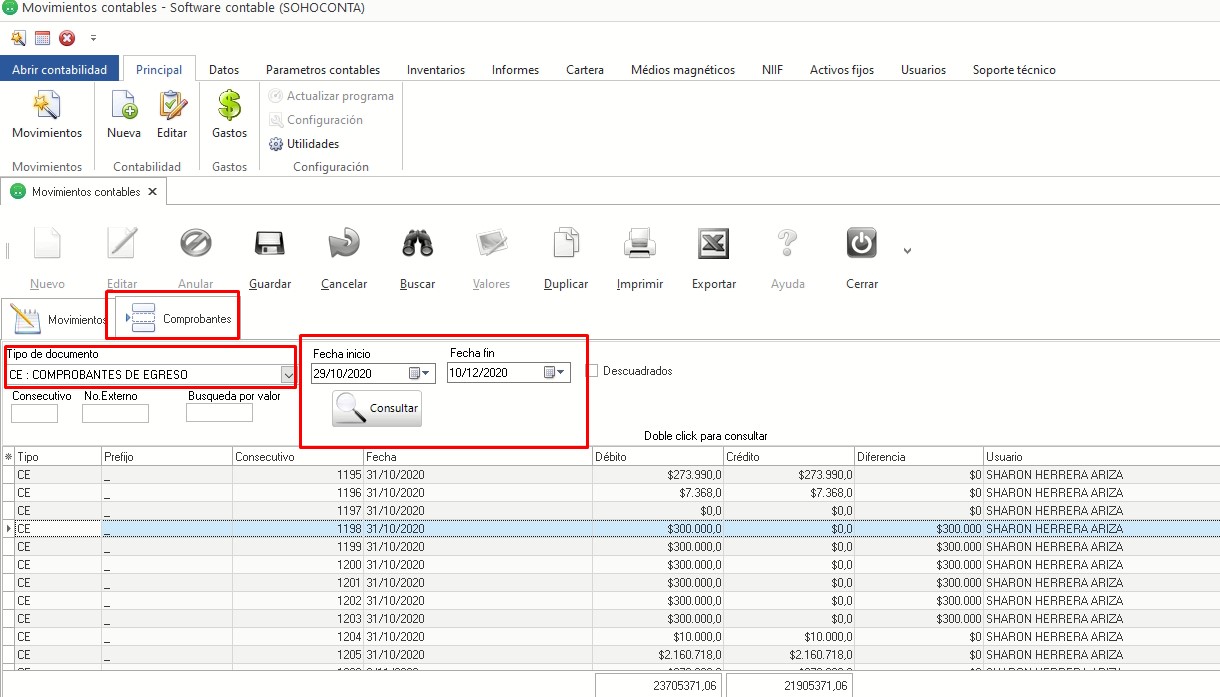Screen dimensions: 1220x697
Task: Click the Duplicar documents icon
Action: pyautogui.click(x=566, y=244)
